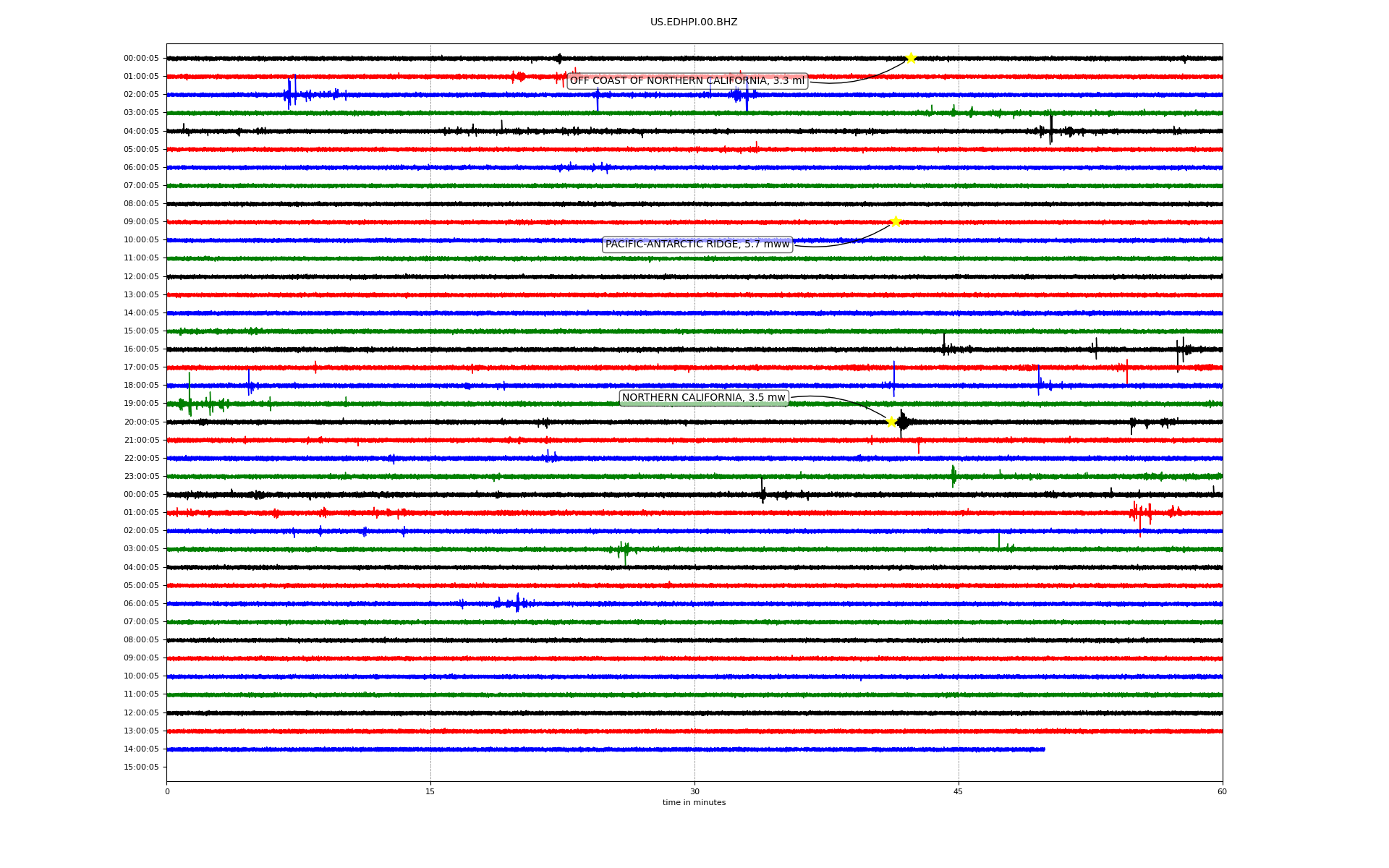Click the 15:00:05 label at bottom
Viewport: 1389px width, 868px height.
[141, 767]
